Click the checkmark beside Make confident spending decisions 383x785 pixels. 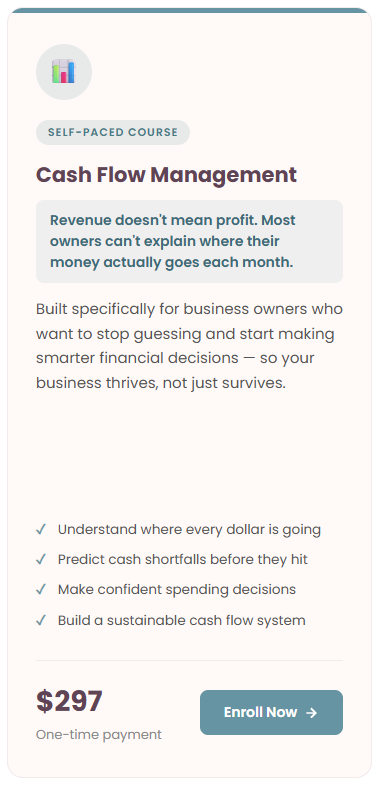(41, 590)
